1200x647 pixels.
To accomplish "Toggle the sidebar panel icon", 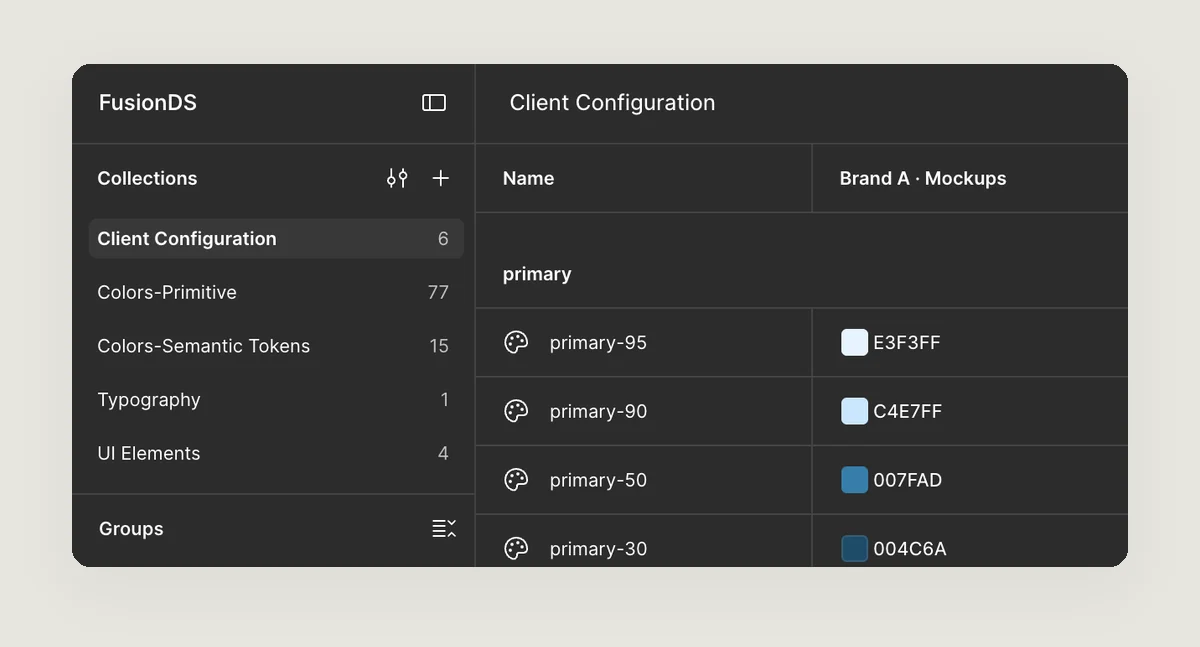I will tap(434, 103).
